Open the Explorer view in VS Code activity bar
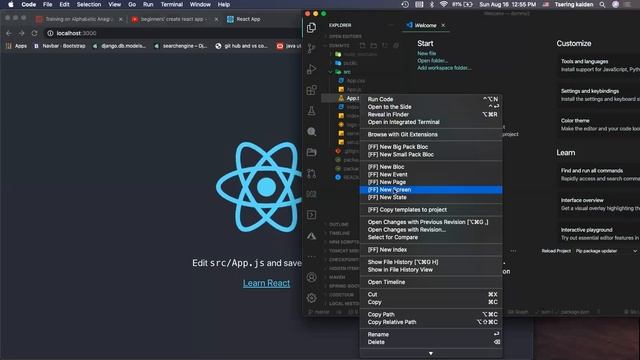Screen dimensions: 640x360 point(311,27)
